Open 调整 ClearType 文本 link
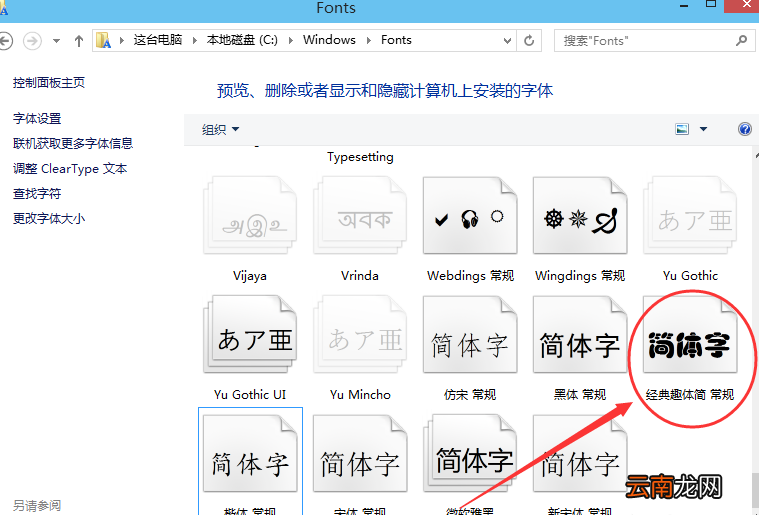The height and width of the screenshot is (515, 759). point(70,169)
